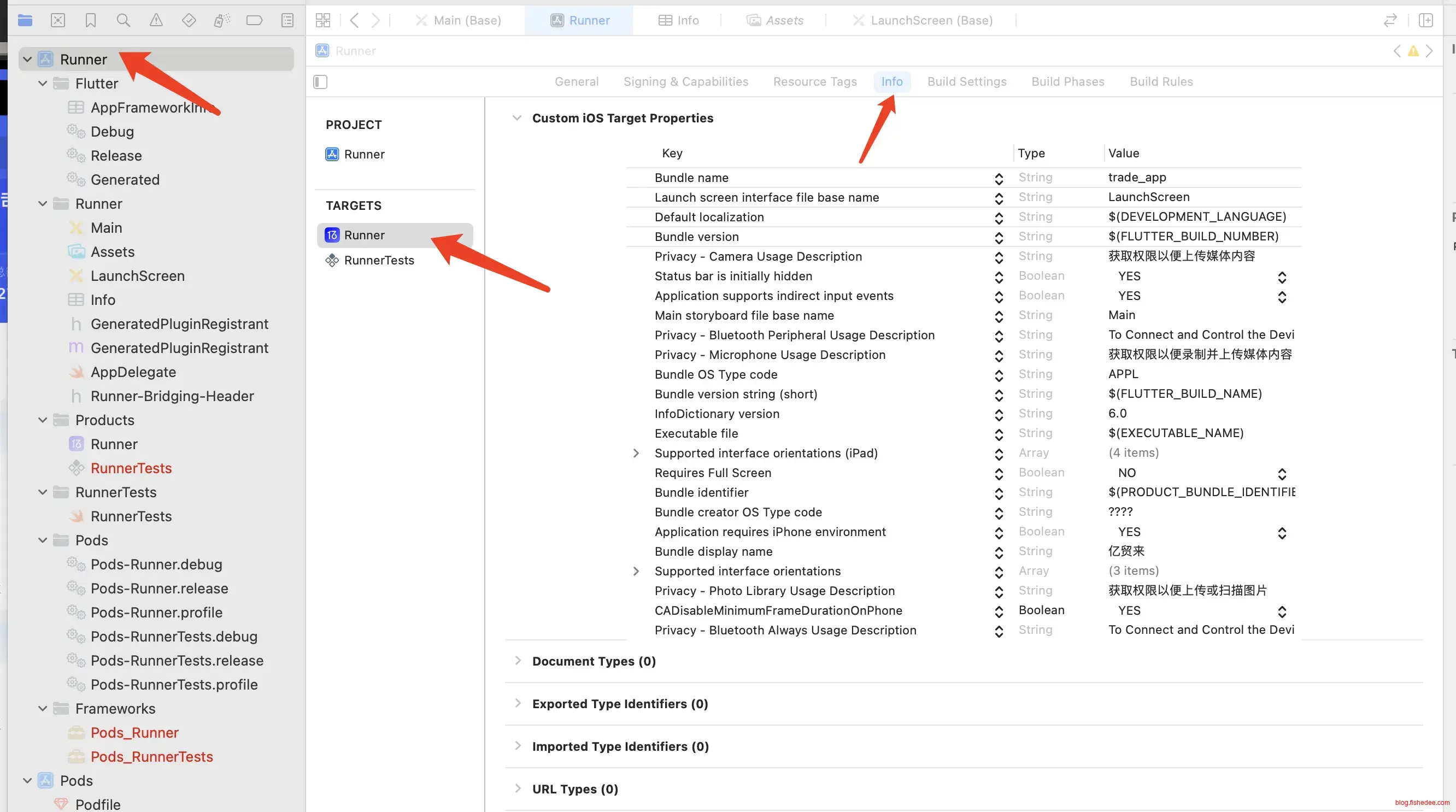Hide the project and targets list sidebar
The height and width of the screenshot is (812, 1456).
(x=320, y=82)
